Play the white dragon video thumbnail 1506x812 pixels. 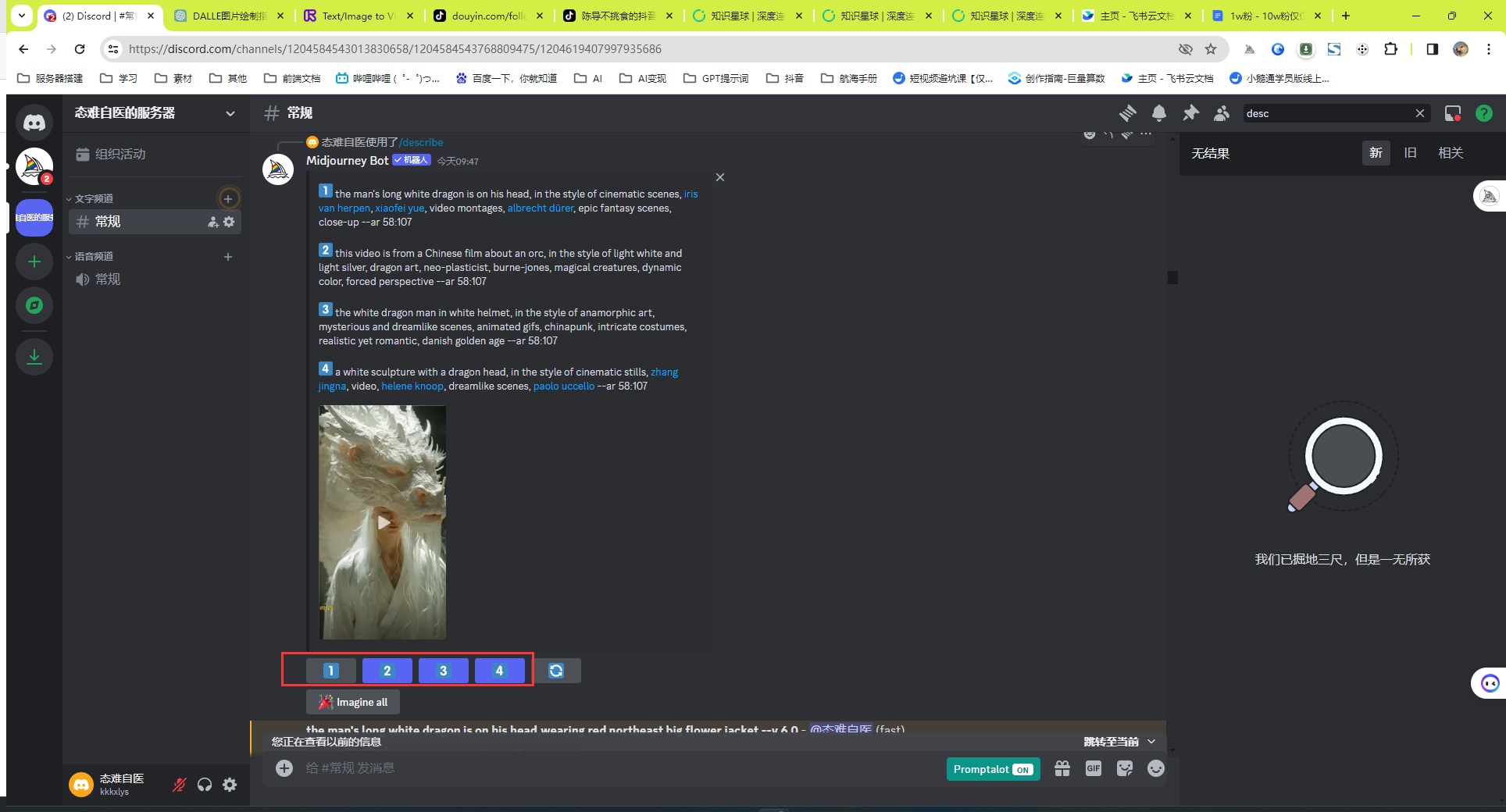383,522
